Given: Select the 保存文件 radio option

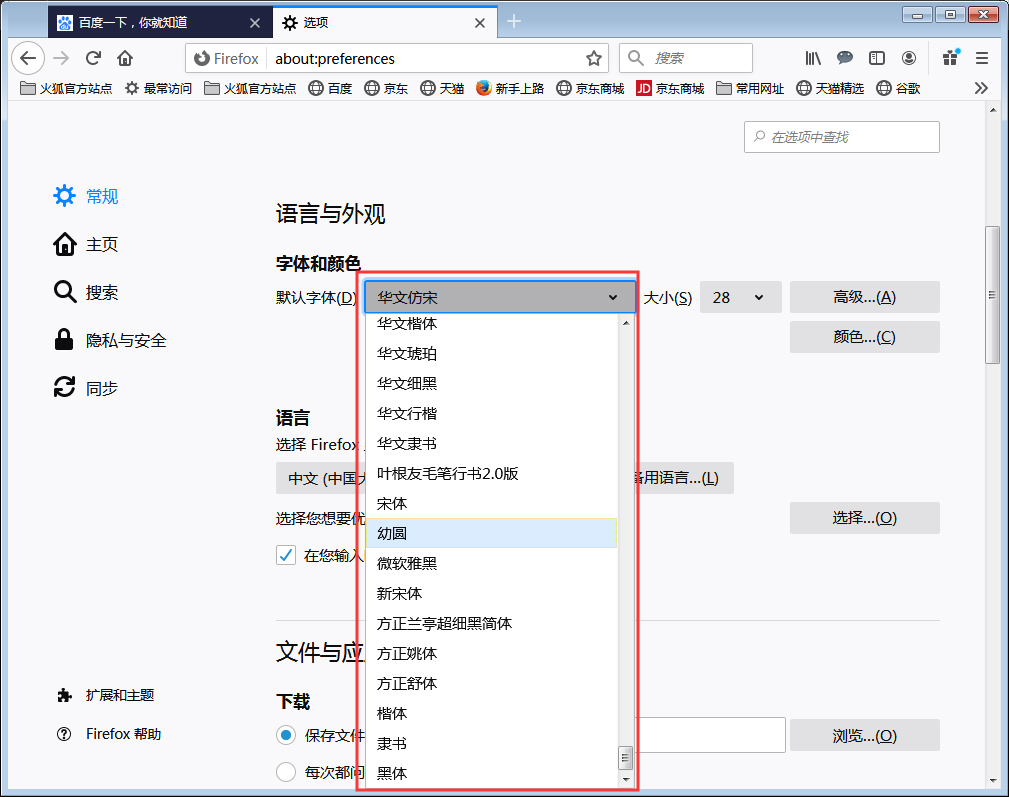Looking at the screenshot, I should (285, 735).
